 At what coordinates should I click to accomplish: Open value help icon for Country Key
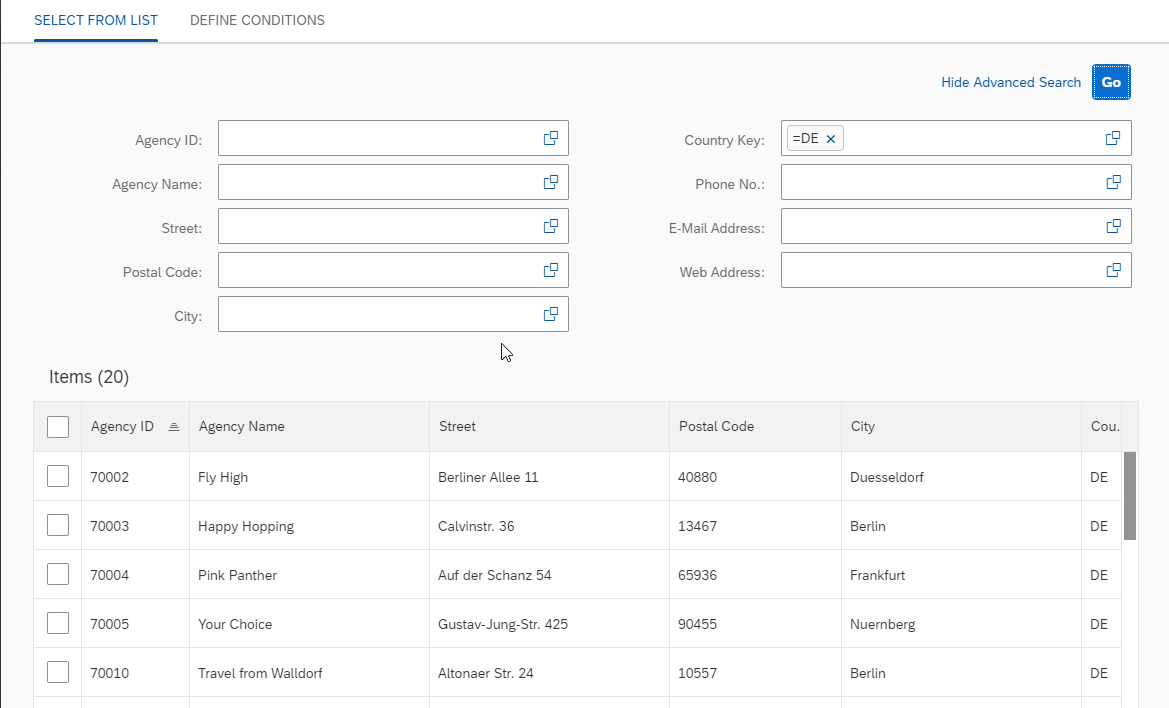pyautogui.click(x=1113, y=138)
